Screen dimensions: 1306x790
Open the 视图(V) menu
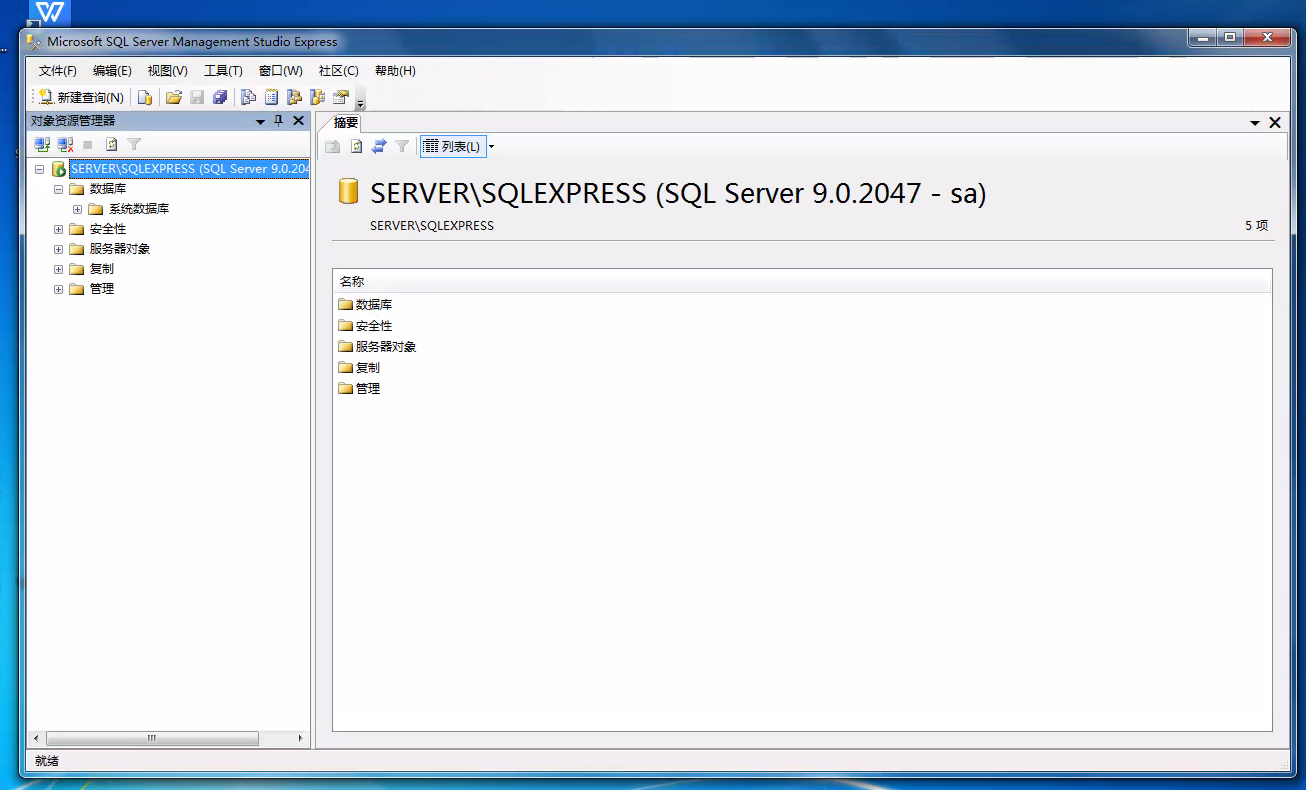coord(167,71)
